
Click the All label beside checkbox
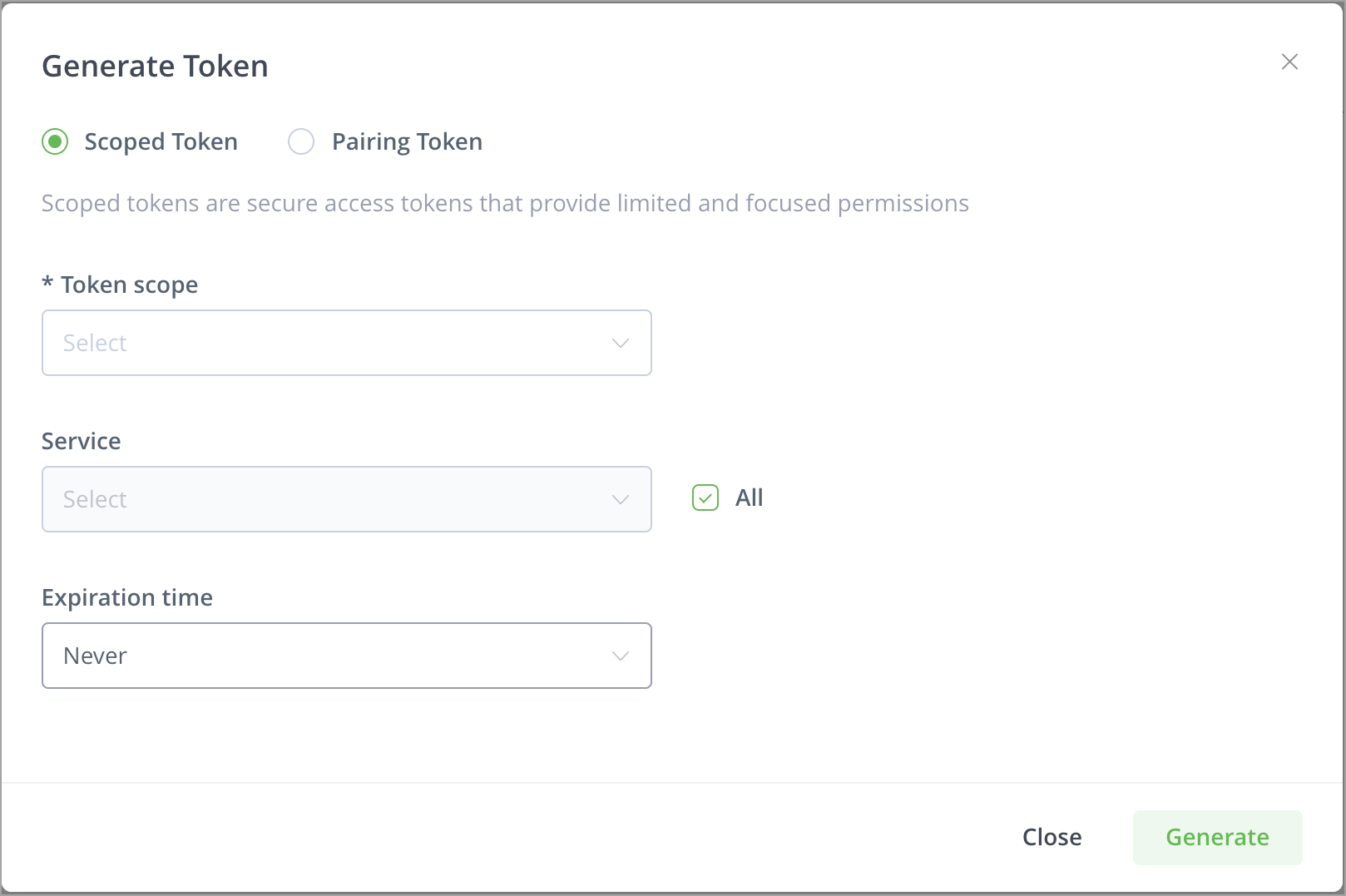tap(749, 498)
